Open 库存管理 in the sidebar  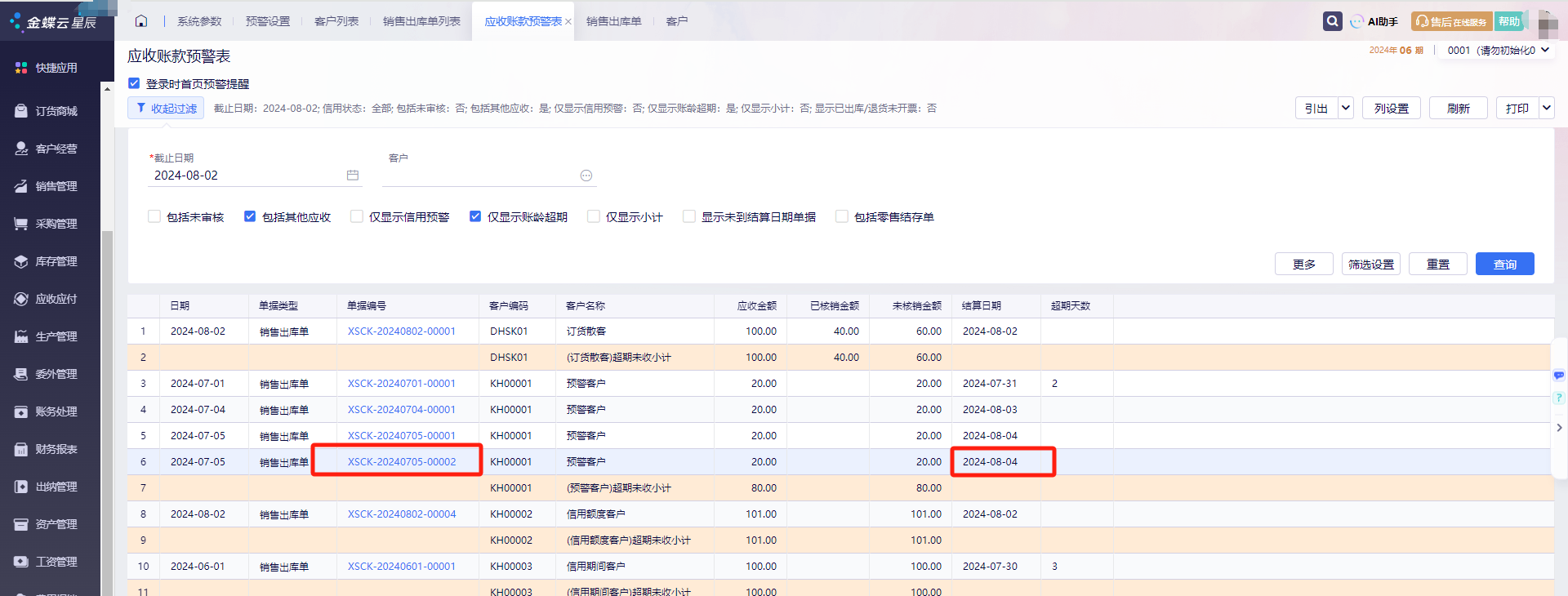pyautogui.click(x=47, y=261)
